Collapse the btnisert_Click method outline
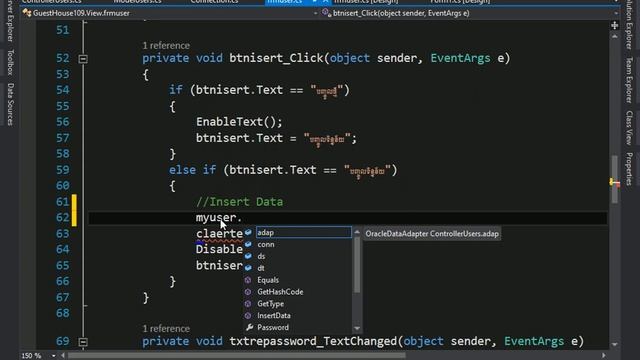 (83, 59)
